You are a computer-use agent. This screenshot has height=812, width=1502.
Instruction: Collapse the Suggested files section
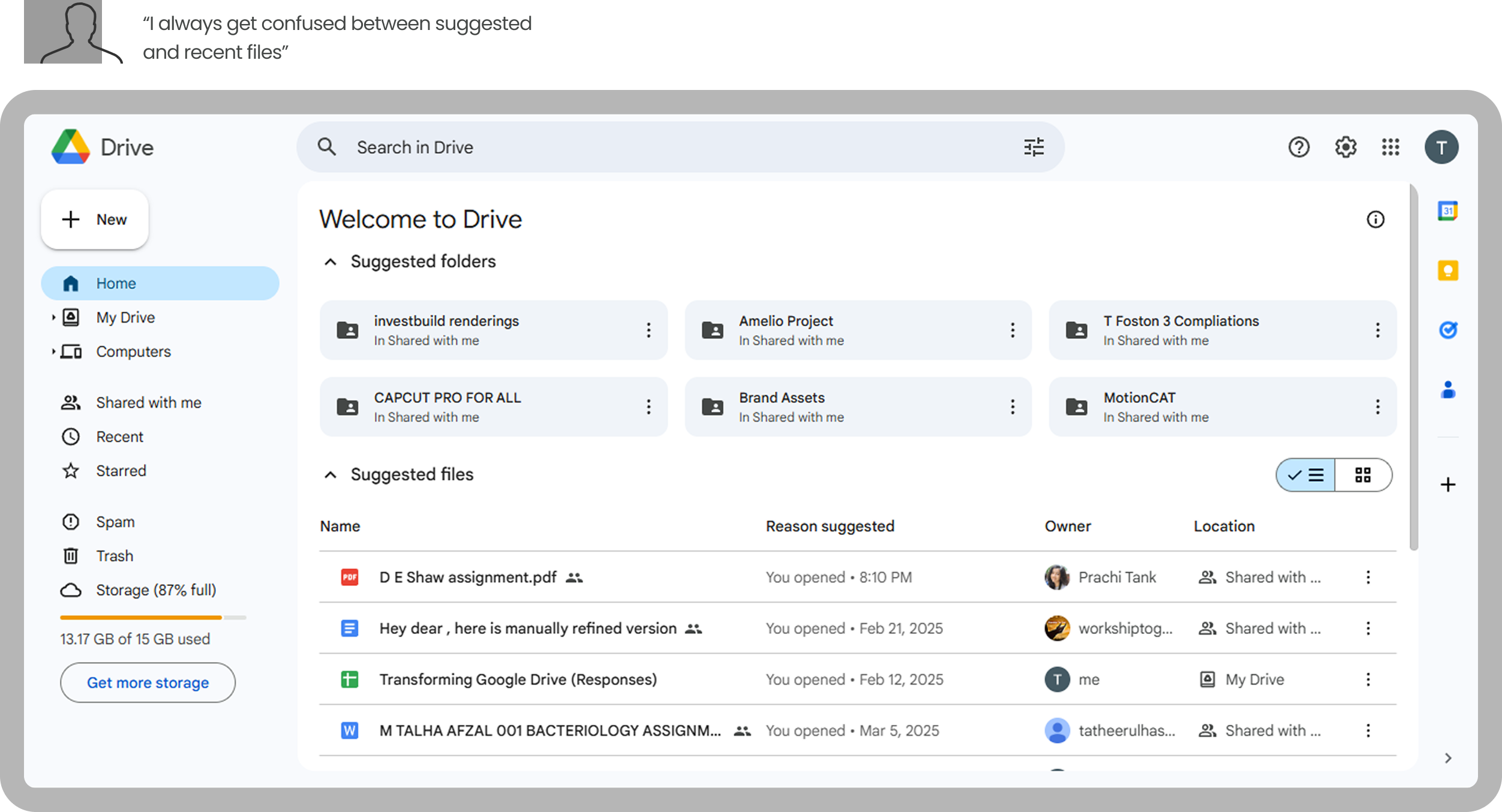point(331,475)
